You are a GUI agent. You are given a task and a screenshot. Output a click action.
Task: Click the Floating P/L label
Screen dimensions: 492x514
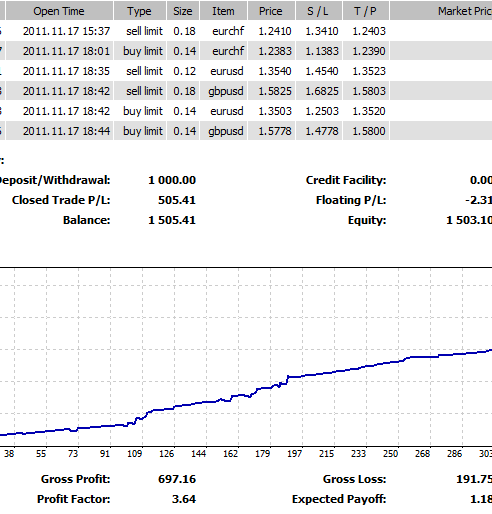pos(351,200)
